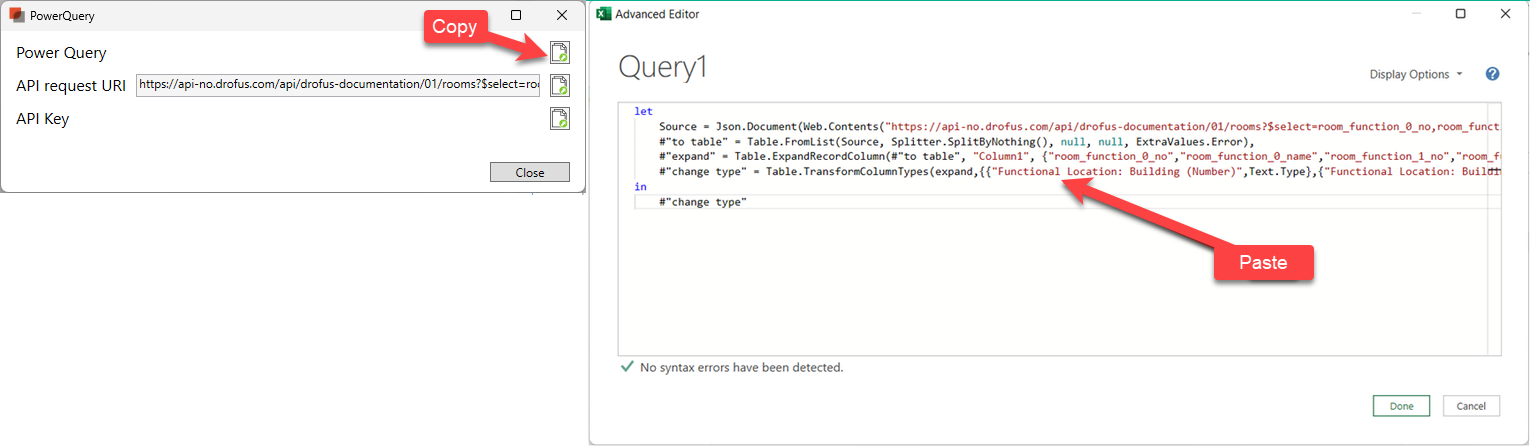This screenshot has width=1530, height=446.
Task: Click the final #"change type" line after in
Action: tap(703, 202)
